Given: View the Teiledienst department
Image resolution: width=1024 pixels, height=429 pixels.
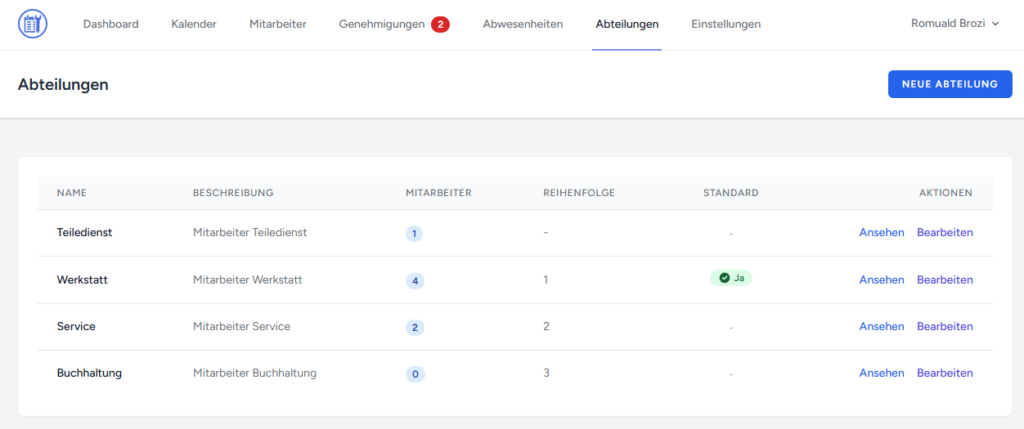Looking at the screenshot, I should 881,233.
